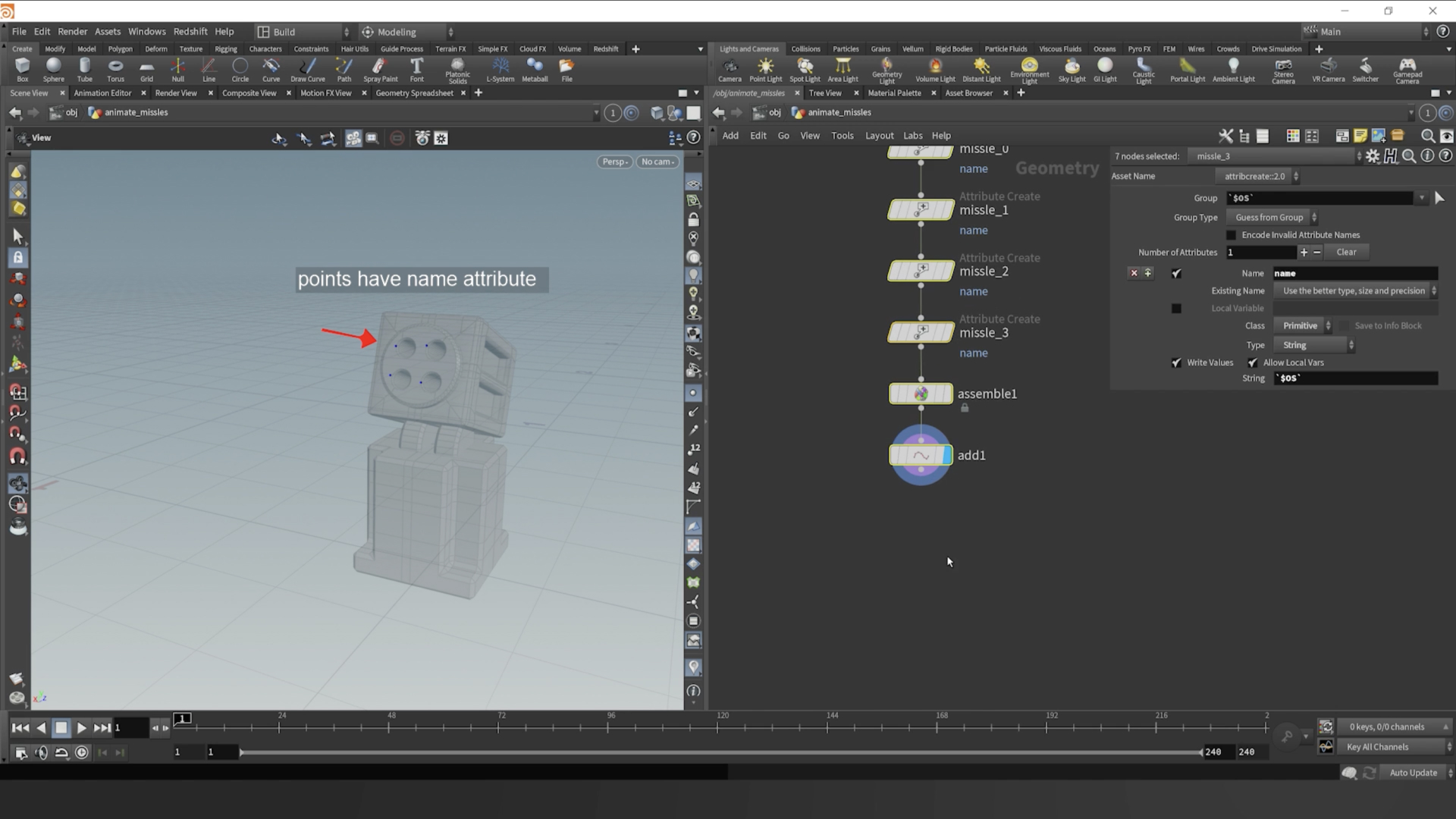Select the Draw Curve shelf tool
The height and width of the screenshot is (819, 1456).
(307, 70)
